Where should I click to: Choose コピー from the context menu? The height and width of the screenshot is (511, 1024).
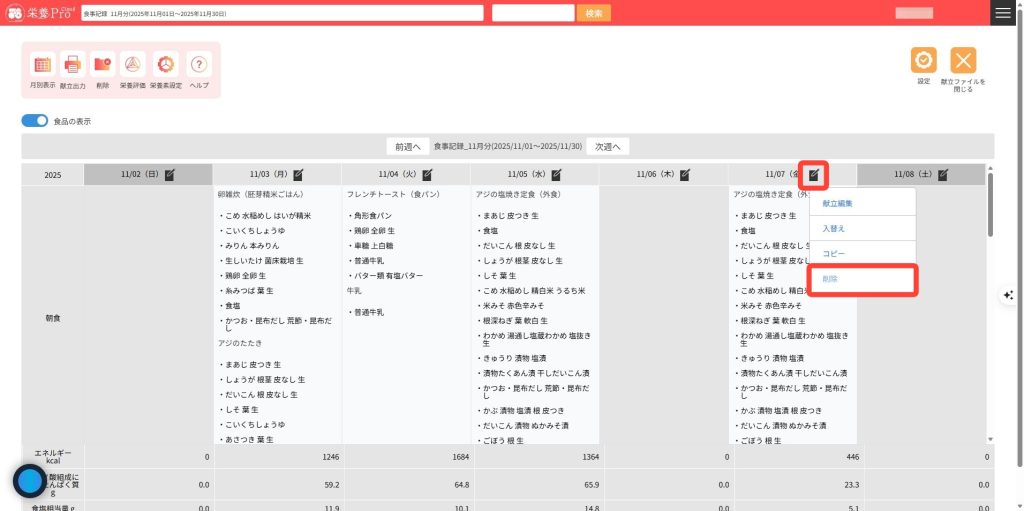834,254
